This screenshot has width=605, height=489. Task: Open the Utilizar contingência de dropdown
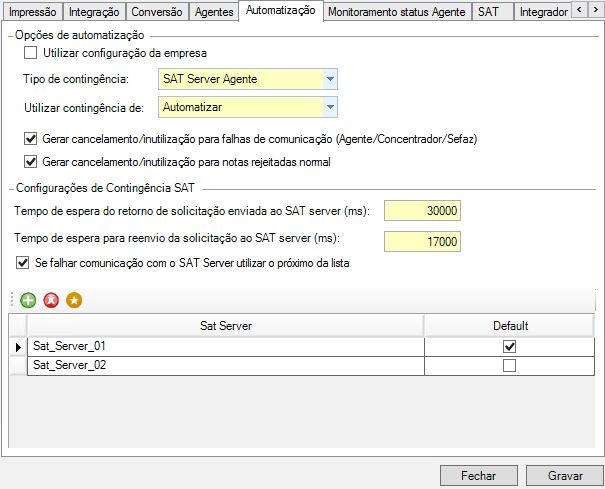[x=330, y=107]
